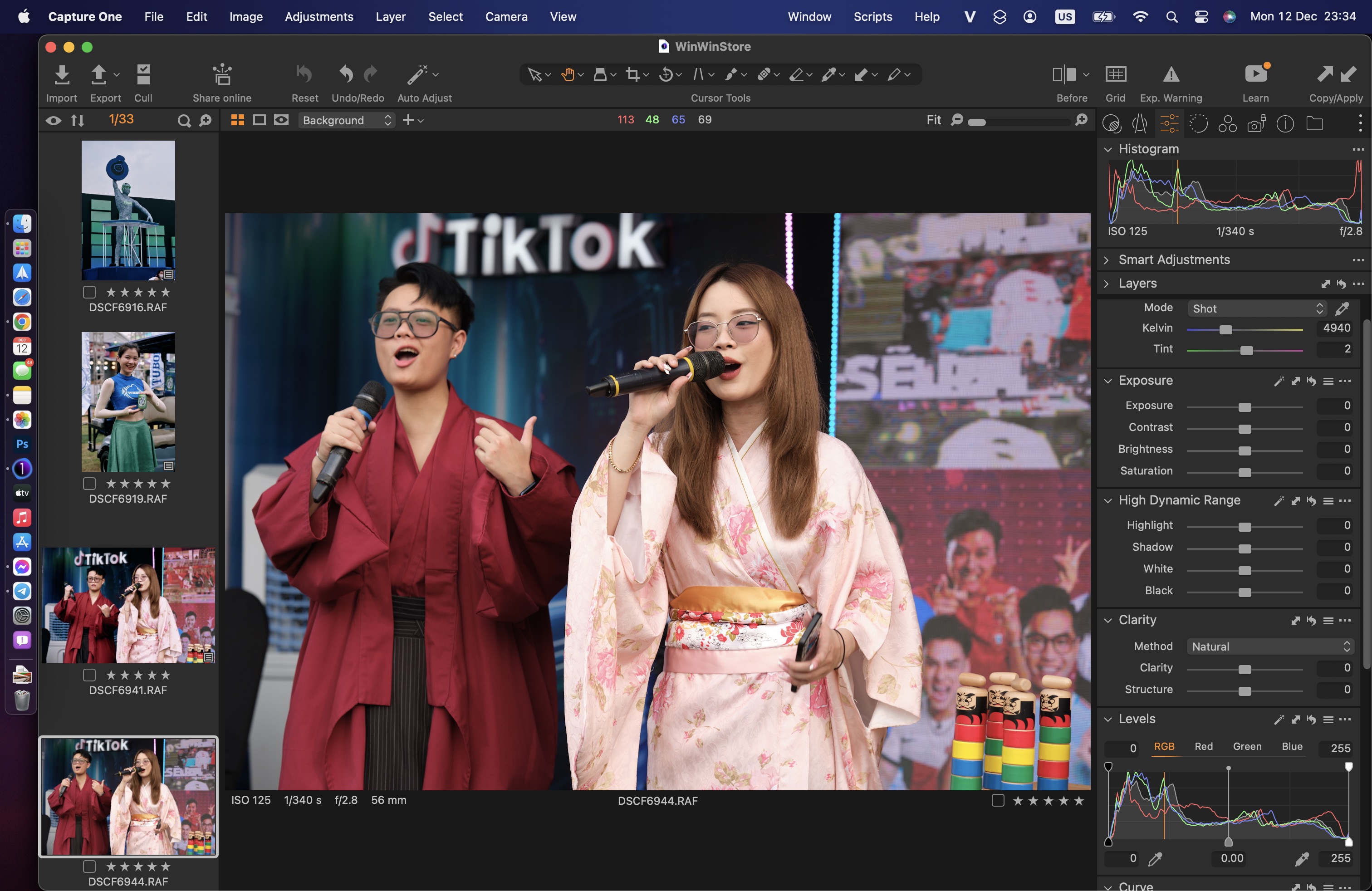
Task: Click the Copy adjustments arrow icon
Action: (1324, 74)
